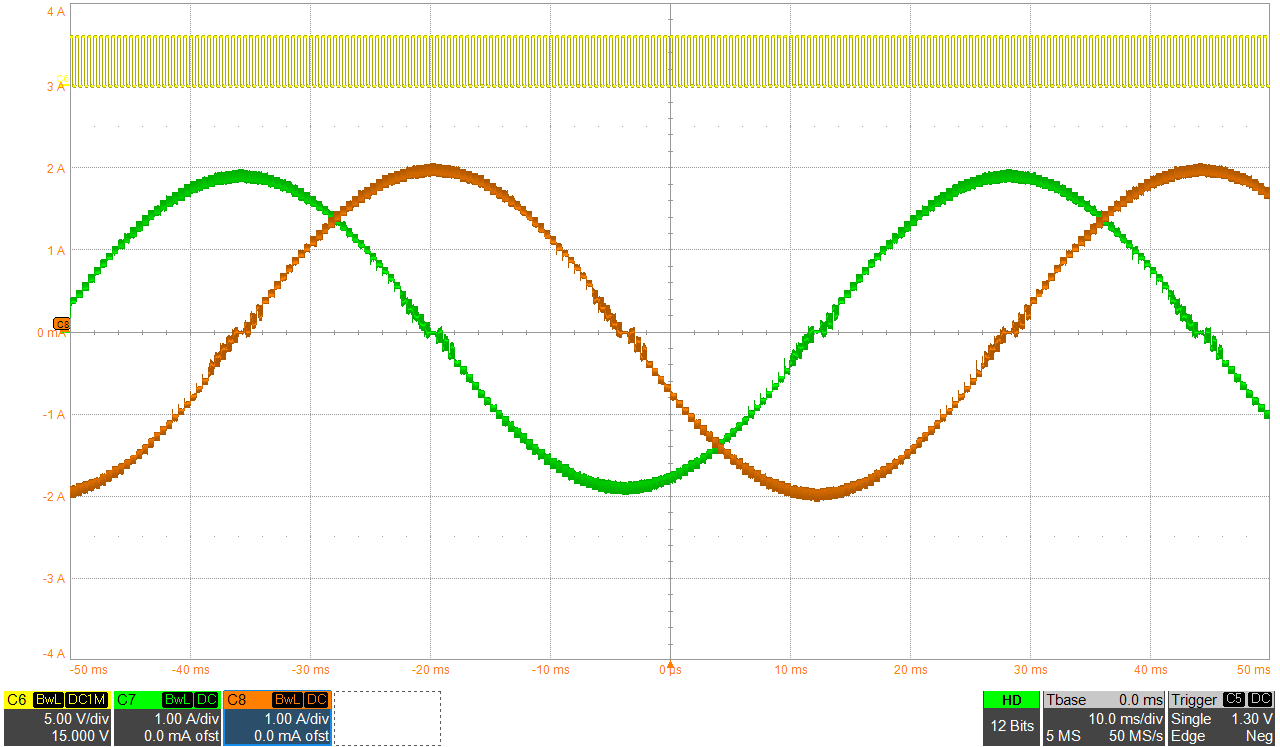Image resolution: width=1280 pixels, height=747 pixels.
Task: Click the 12 Bits resolution readout
Action: tap(1012, 727)
